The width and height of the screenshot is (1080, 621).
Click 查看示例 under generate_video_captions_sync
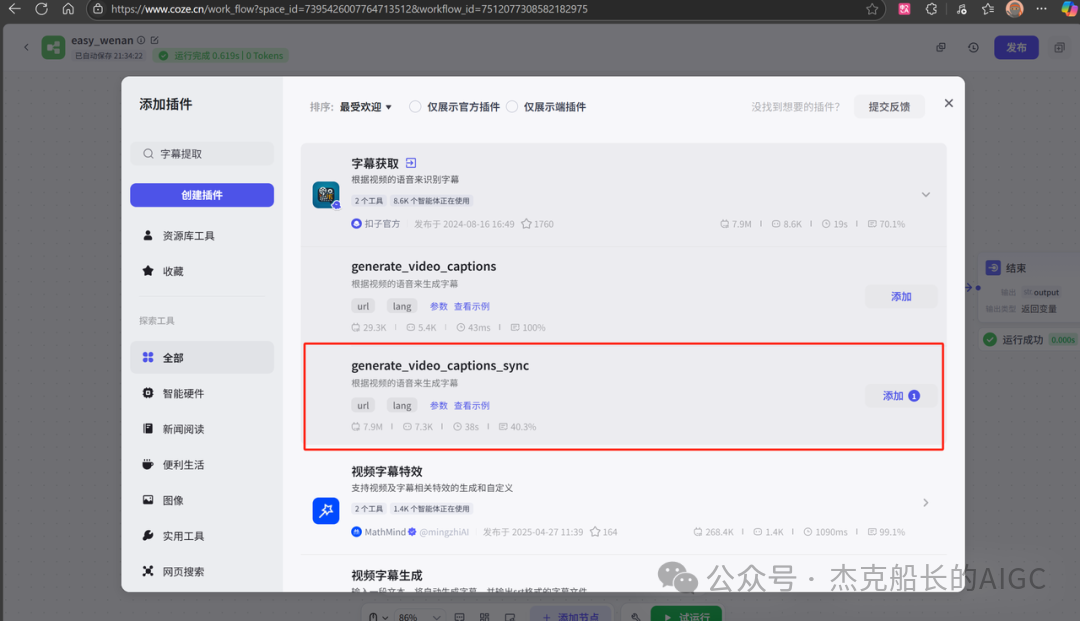tap(472, 406)
